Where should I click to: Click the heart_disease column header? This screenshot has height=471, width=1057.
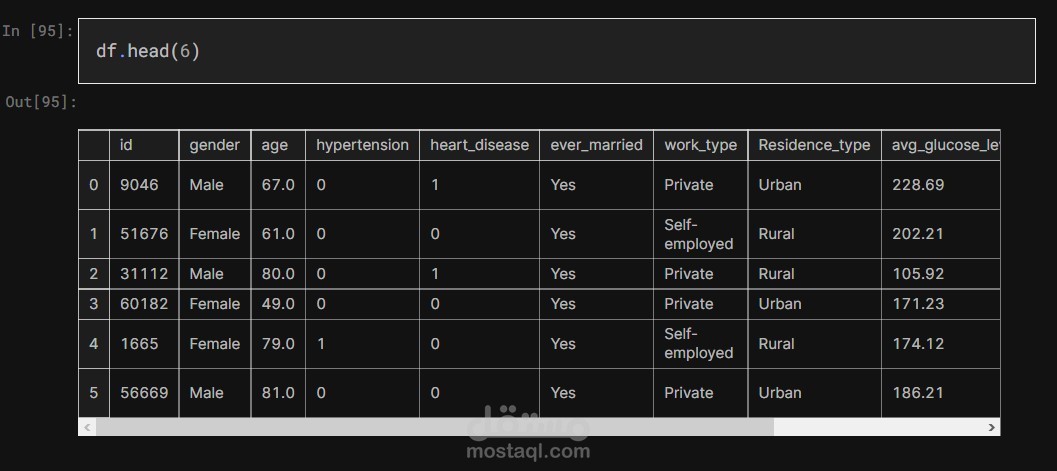click(479, 145)
